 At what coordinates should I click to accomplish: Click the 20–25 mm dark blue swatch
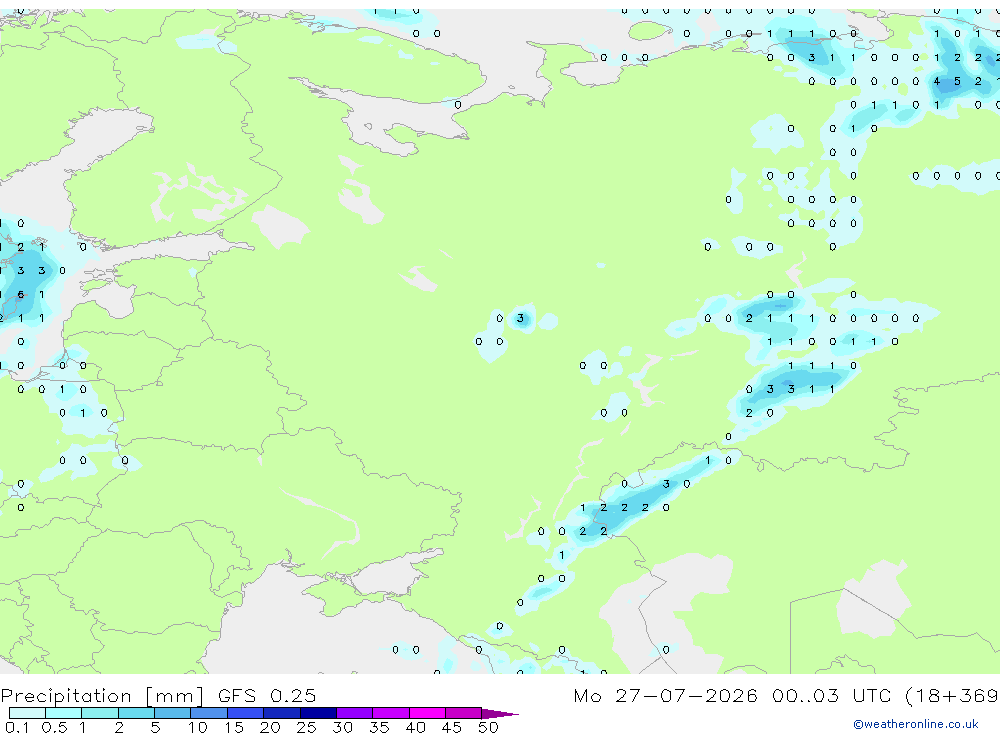tap(282, 713)
